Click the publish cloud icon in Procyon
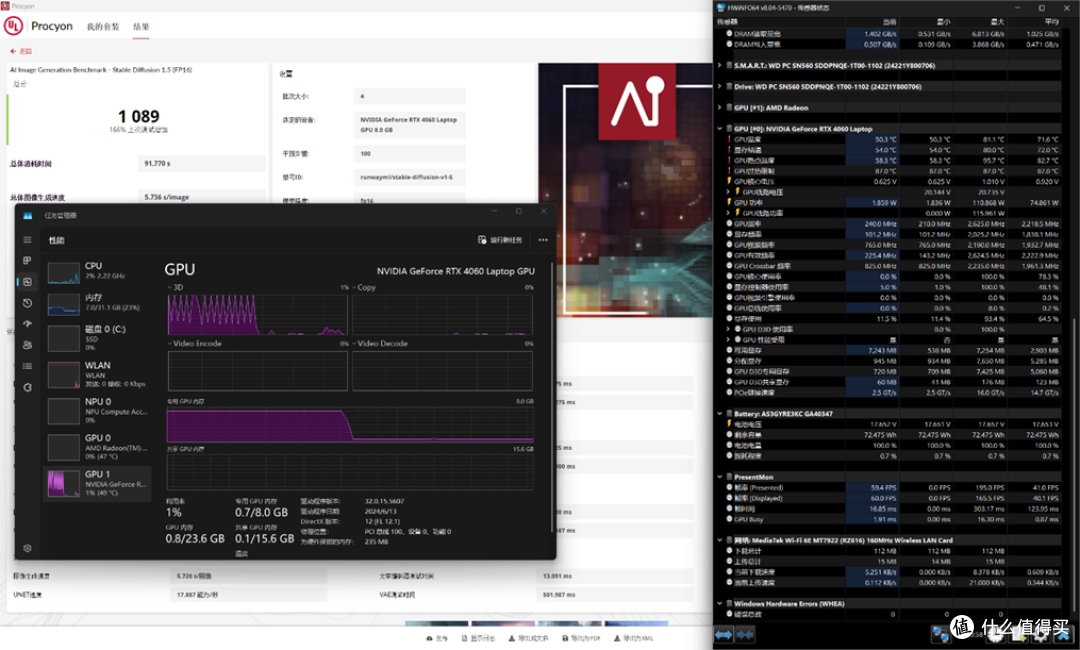 pyautogui.click(x=430, y=638)
